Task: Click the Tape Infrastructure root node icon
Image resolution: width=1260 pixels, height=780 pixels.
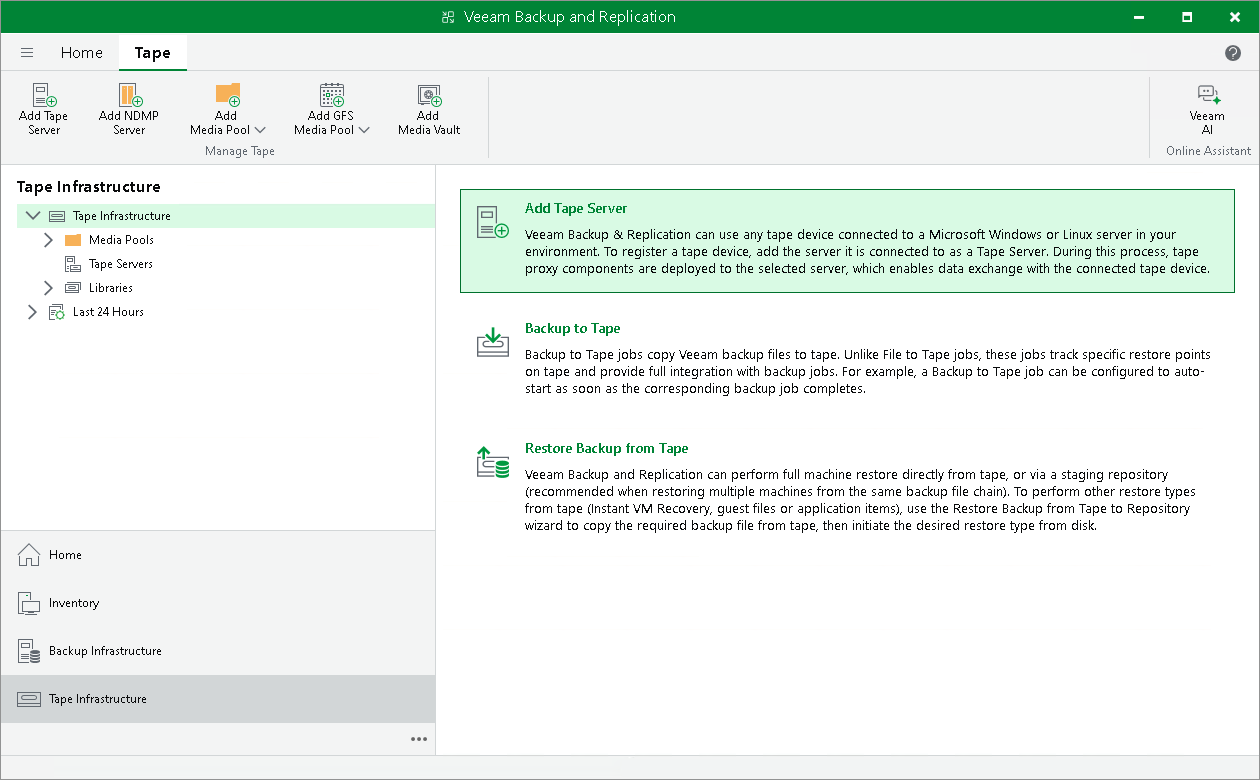Action: click(57, 216)
